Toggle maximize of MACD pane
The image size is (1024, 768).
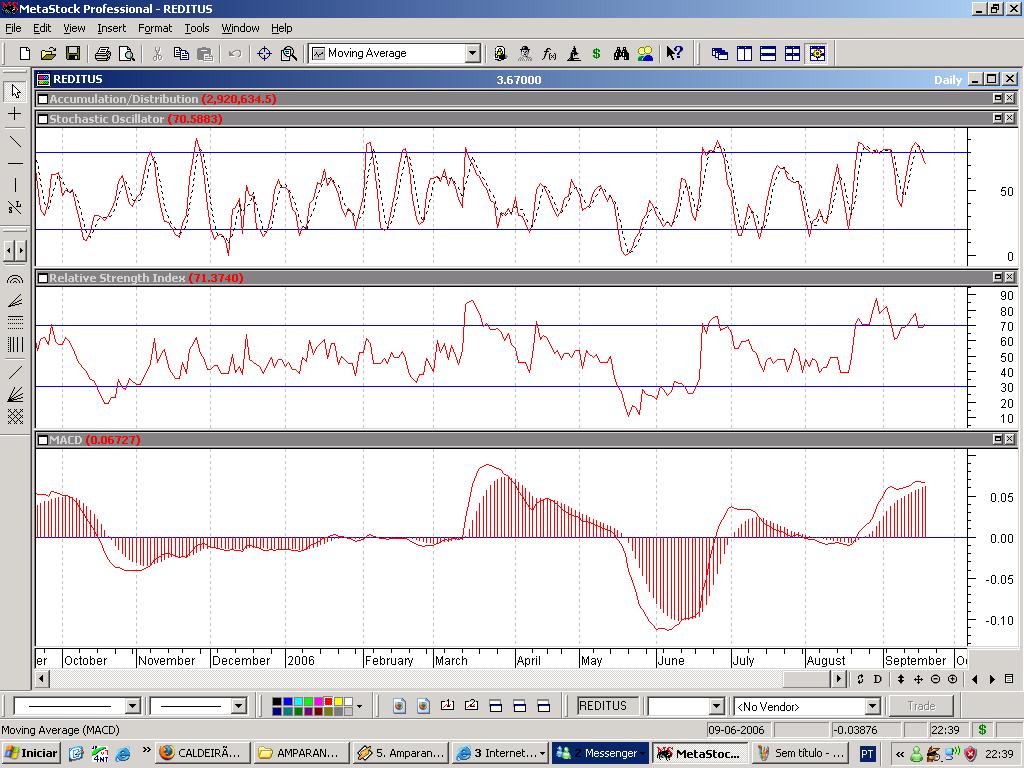click(997, 439)
